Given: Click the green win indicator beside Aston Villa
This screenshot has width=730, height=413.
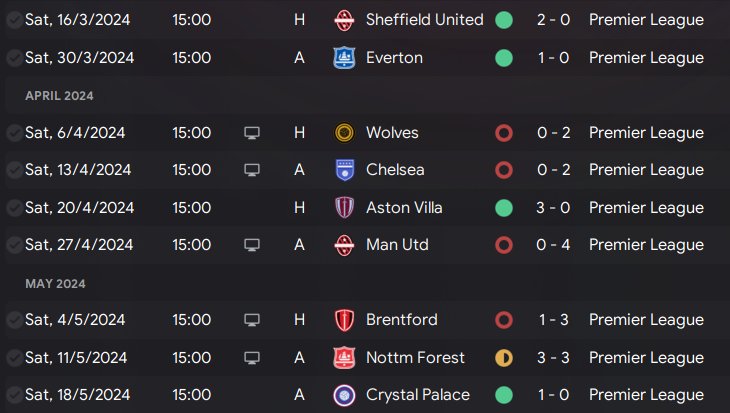Looking at the screenshot, I should click(504, 208).
